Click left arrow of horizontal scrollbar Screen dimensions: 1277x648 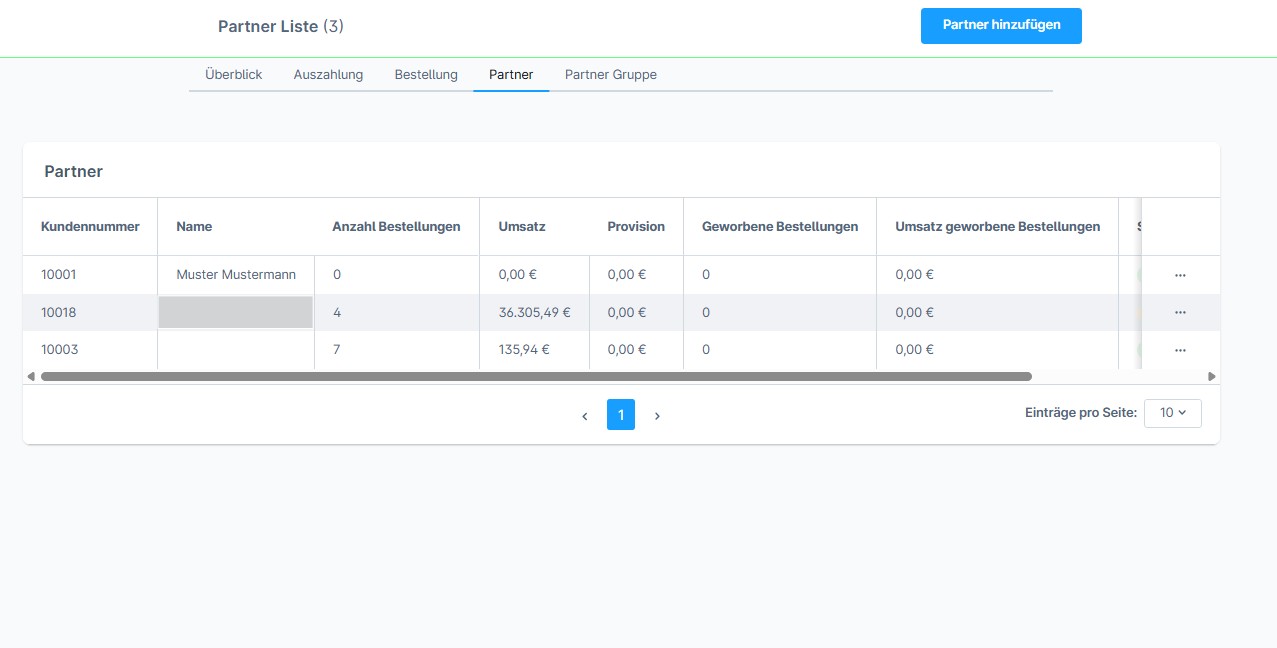tap(31, 377)
